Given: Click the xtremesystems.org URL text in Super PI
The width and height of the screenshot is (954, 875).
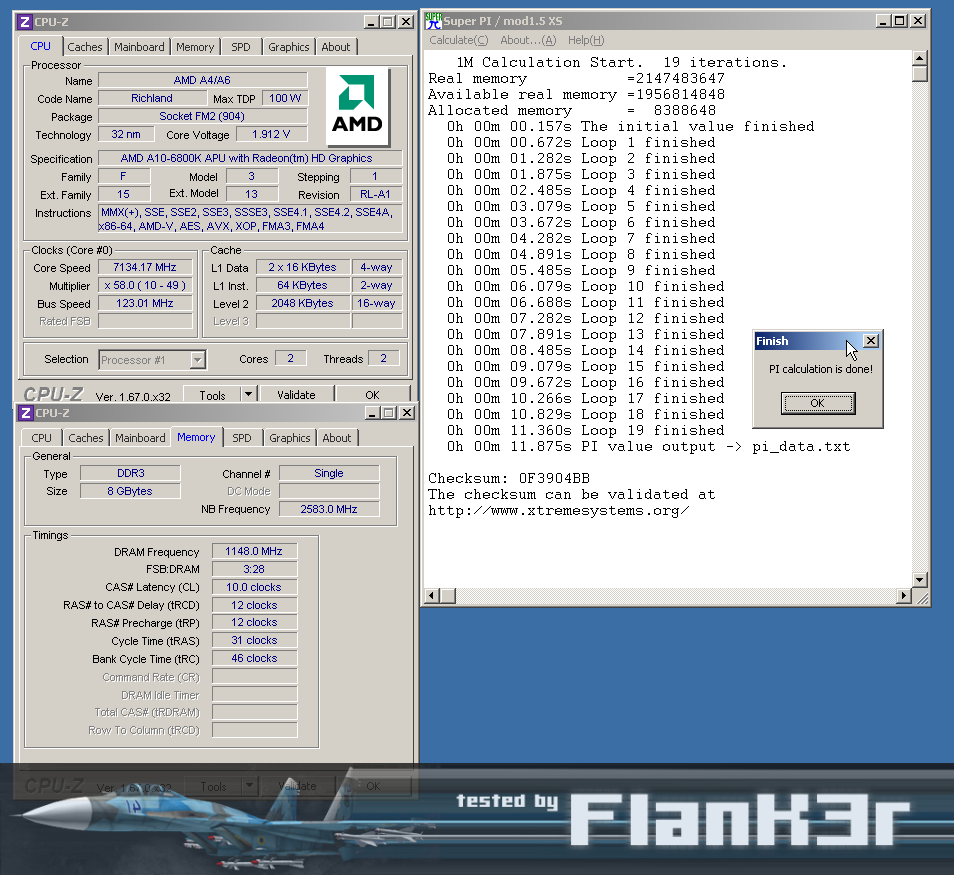Looking at the screenshot, I should coord(559,511).
